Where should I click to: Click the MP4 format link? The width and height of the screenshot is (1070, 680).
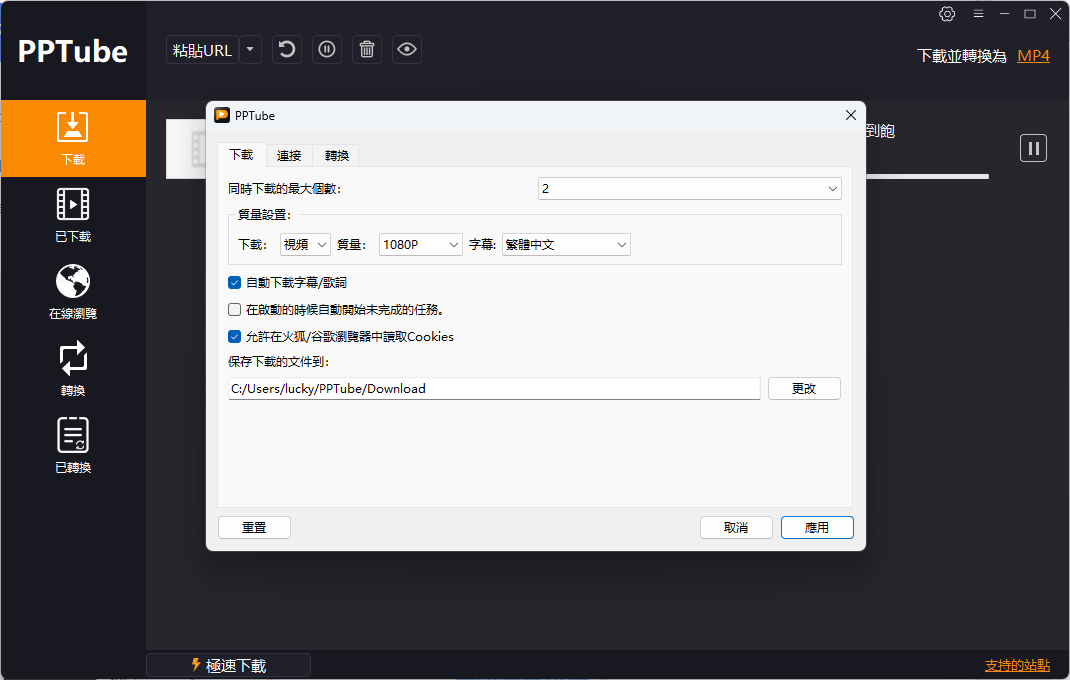click(x=1033, y=55)
